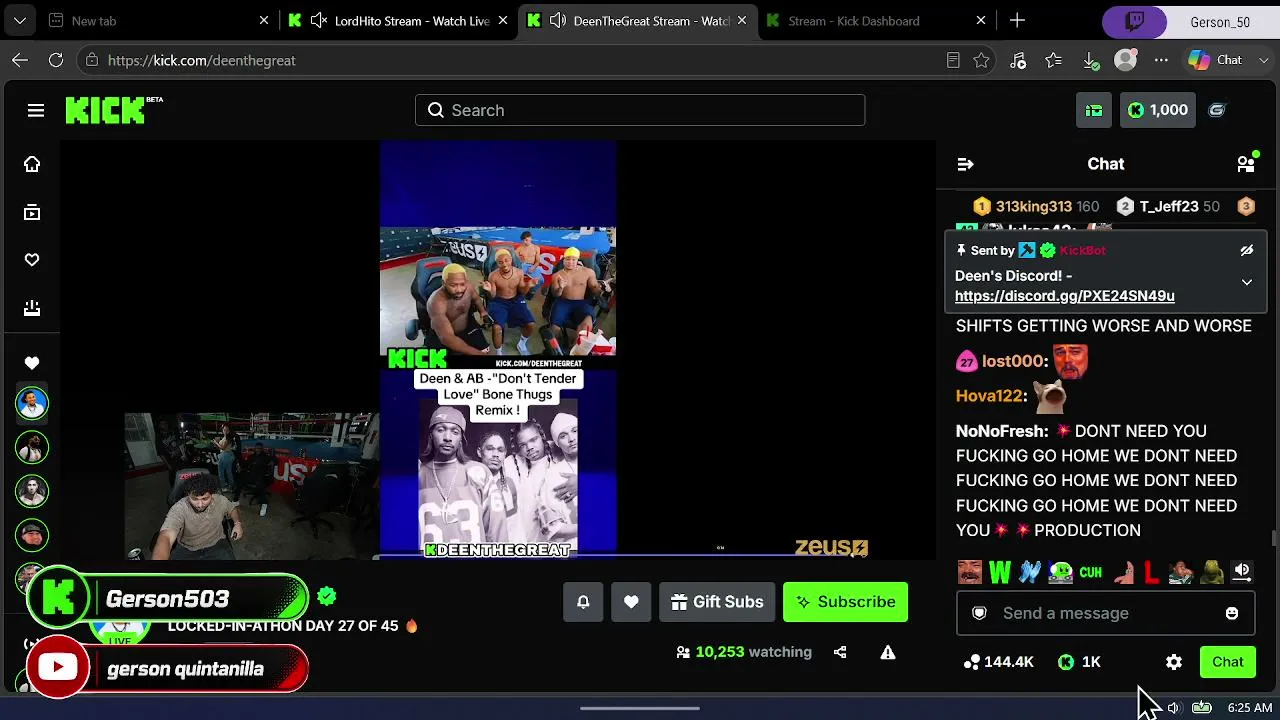Open chat settings gear

1174,662
